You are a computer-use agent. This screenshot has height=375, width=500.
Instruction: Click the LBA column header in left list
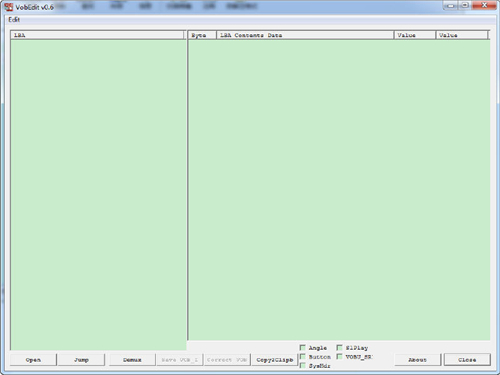click(x=97, y=35)
